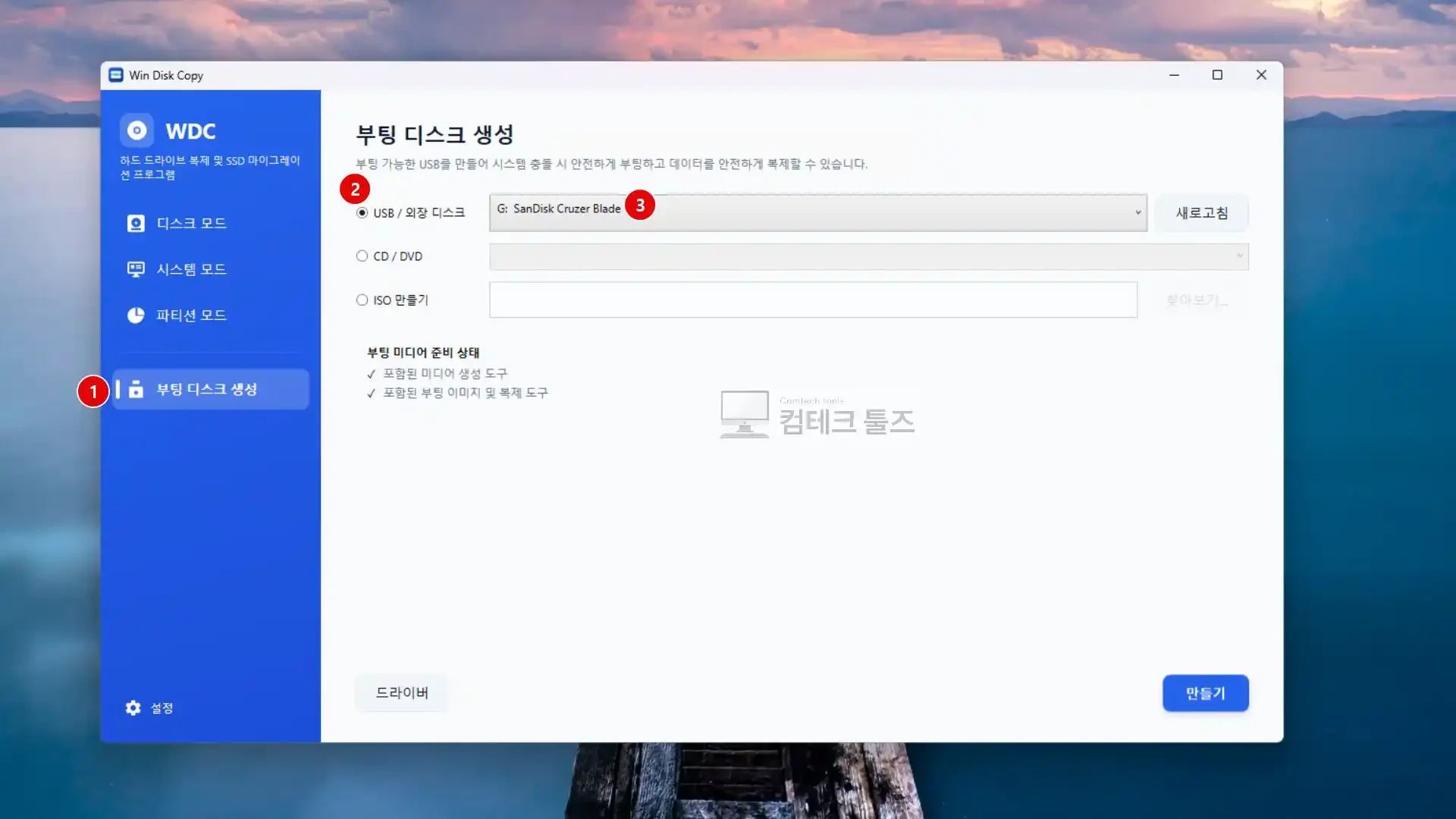1456x819 pixels.
Task: Click the boot disk creation (부팅 디스크 생성) icon
Action: [x=136, y=389]
